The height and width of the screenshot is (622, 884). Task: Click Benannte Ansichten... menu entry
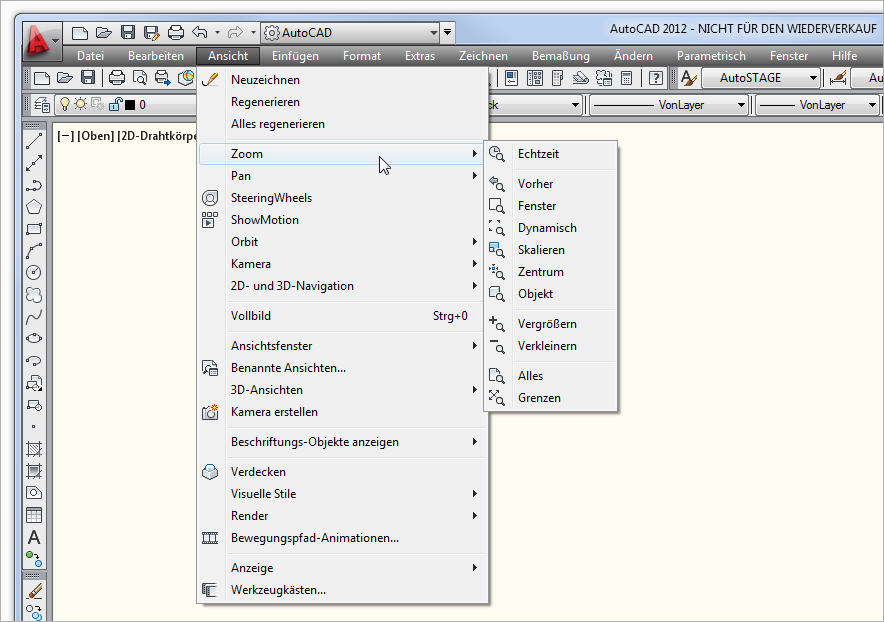pos(288,368)
